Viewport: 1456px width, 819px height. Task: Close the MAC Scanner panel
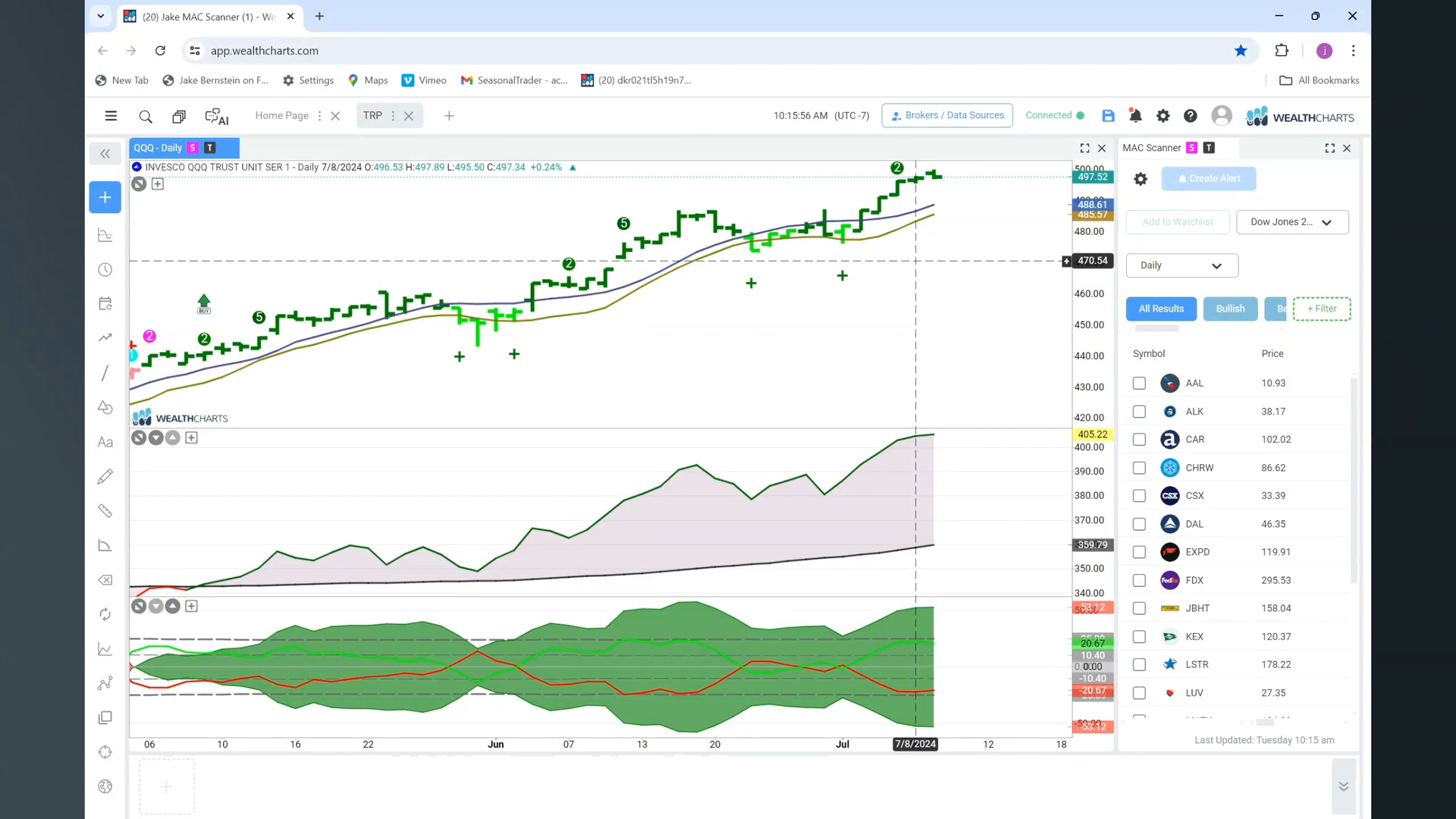[x=1347, y=149]
